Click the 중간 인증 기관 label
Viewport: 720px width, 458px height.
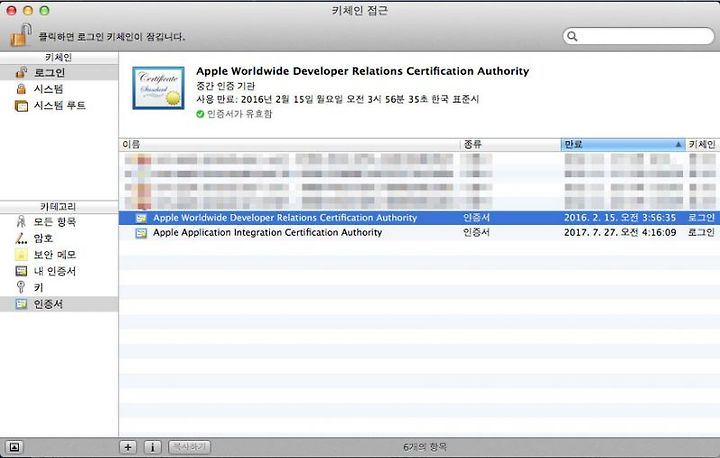pyautogui.click(x=225, y=86)
